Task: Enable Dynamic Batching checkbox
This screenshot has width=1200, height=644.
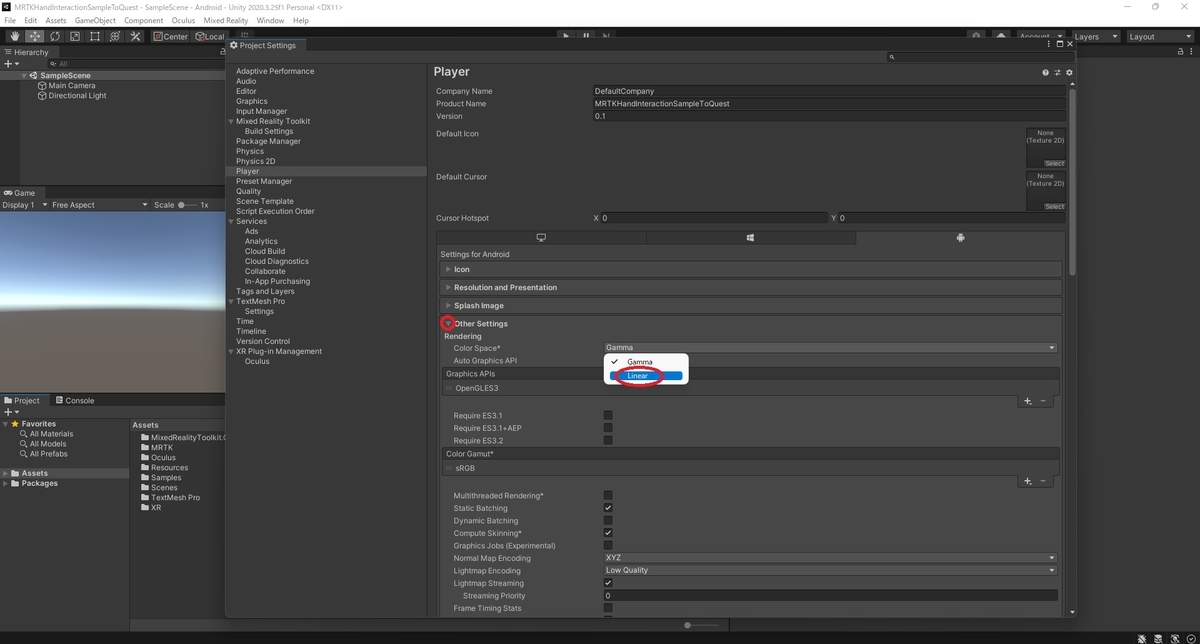Action: click(608, 521)
